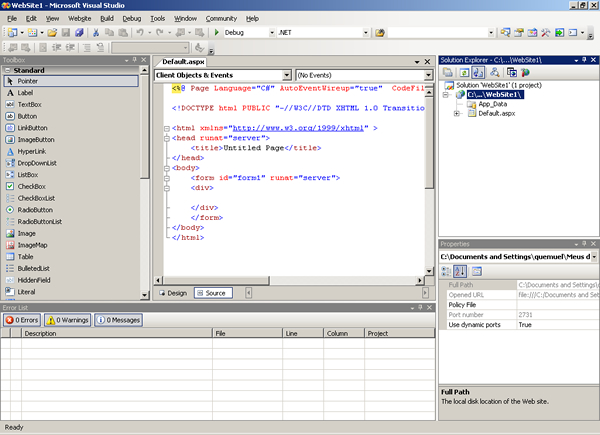
Task: Click the Command Window toolbar icon
Action: click(573, 33)
